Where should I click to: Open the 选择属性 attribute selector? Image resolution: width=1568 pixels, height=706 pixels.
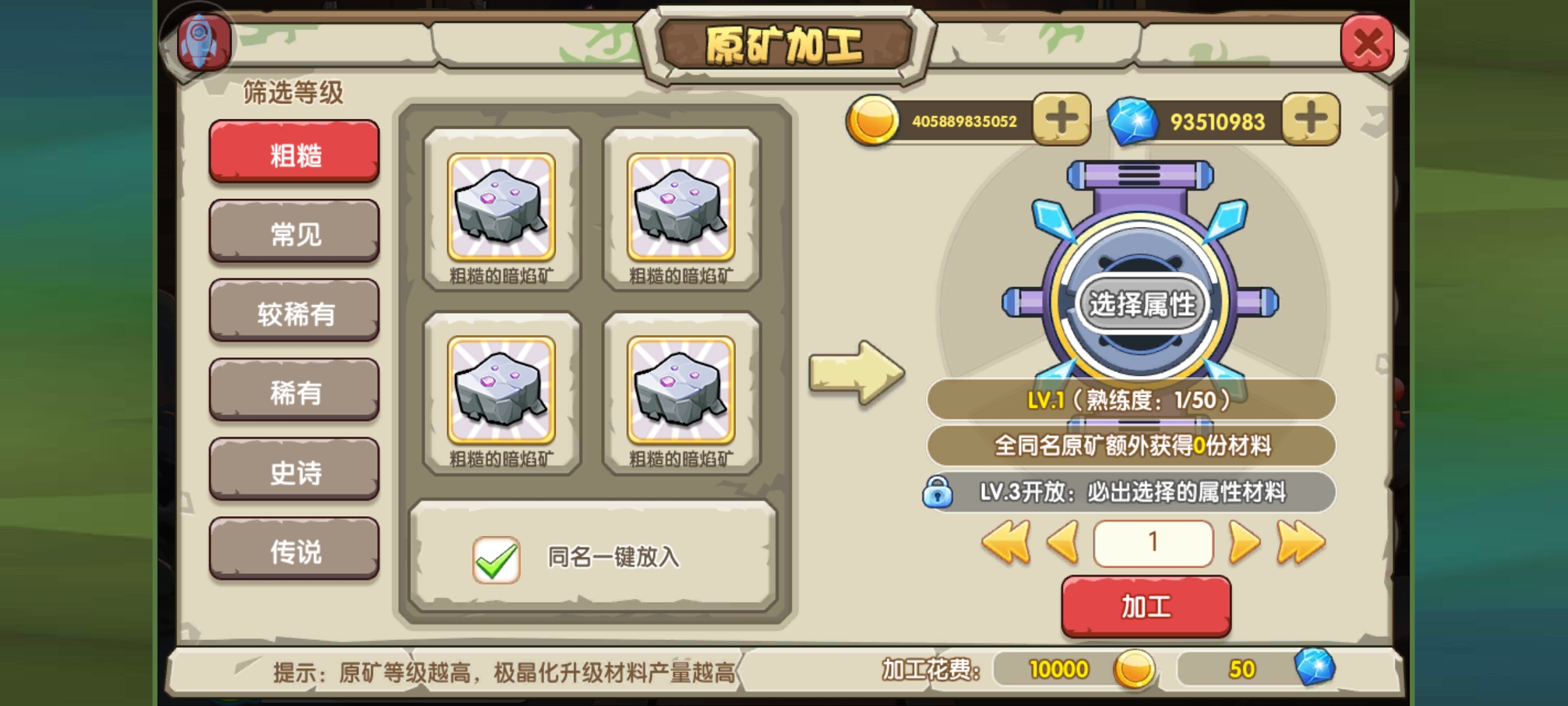click(1141, 304)
